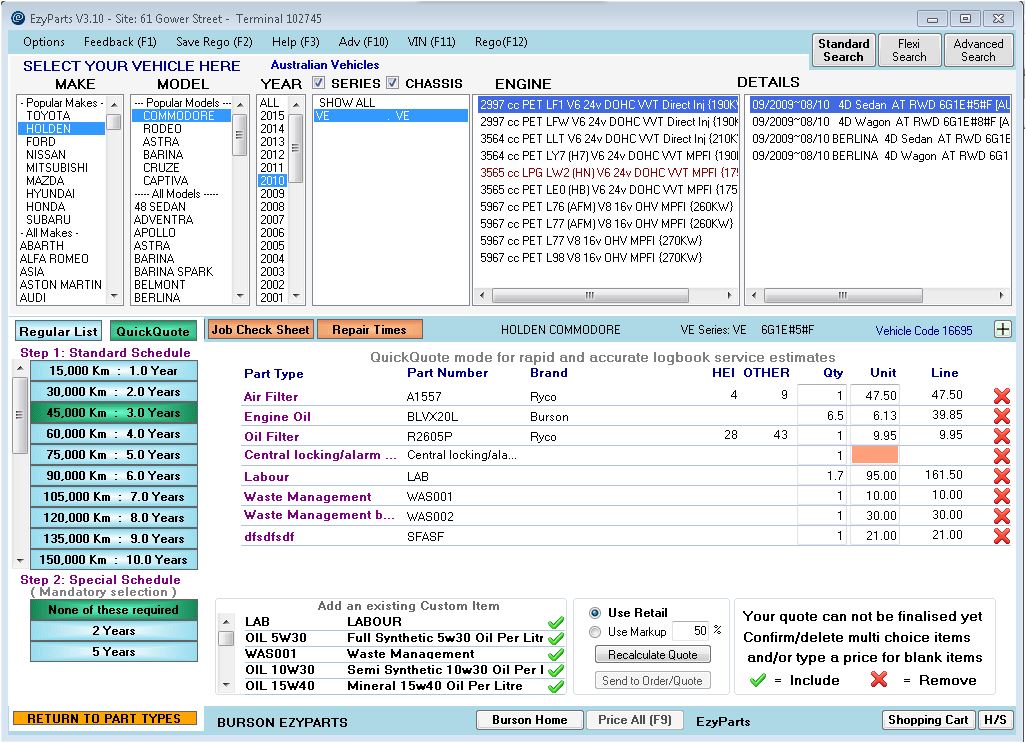
Task: Click the plus icon beside Vehicle Code
Action: 1002,329
